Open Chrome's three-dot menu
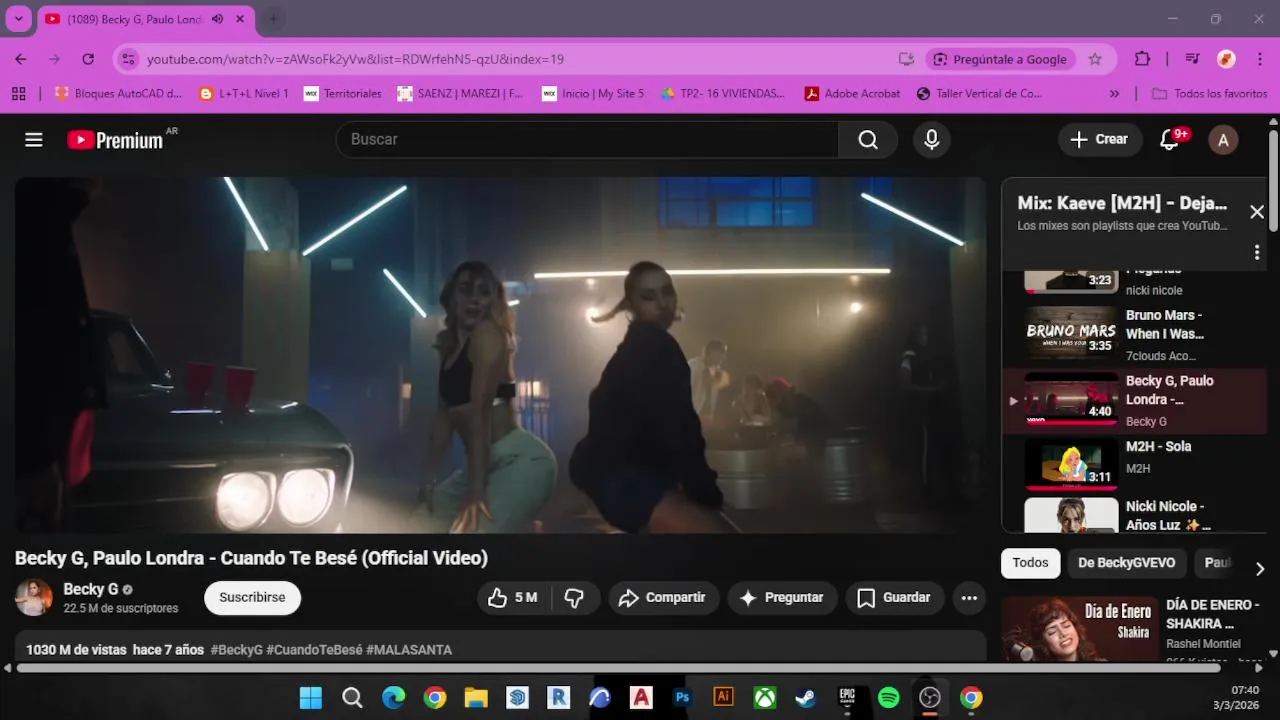Image resolution: width=1280 pixels, height=720 pixels. (x=1260, y=59)
